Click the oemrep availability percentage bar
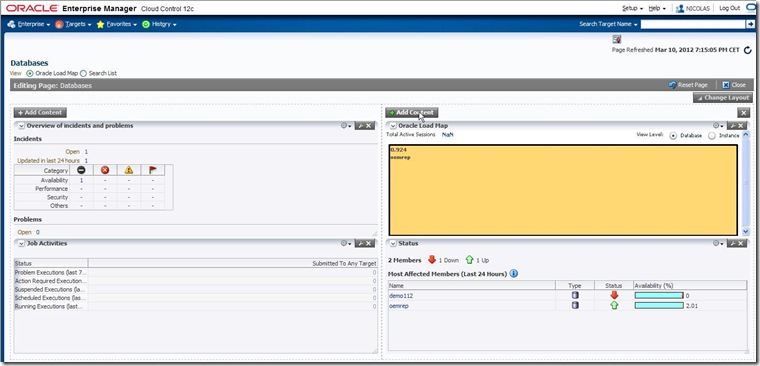 coord(659,305)
